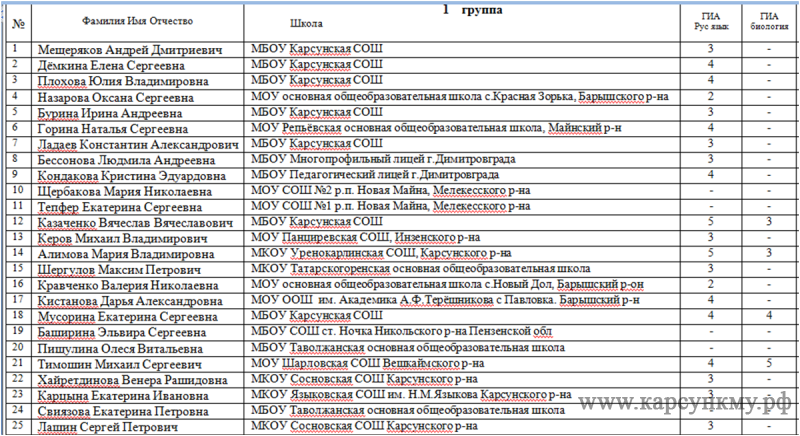Screen dimensions: 800x436
Task: Click row number 10 cell
Action: (18, 190)
